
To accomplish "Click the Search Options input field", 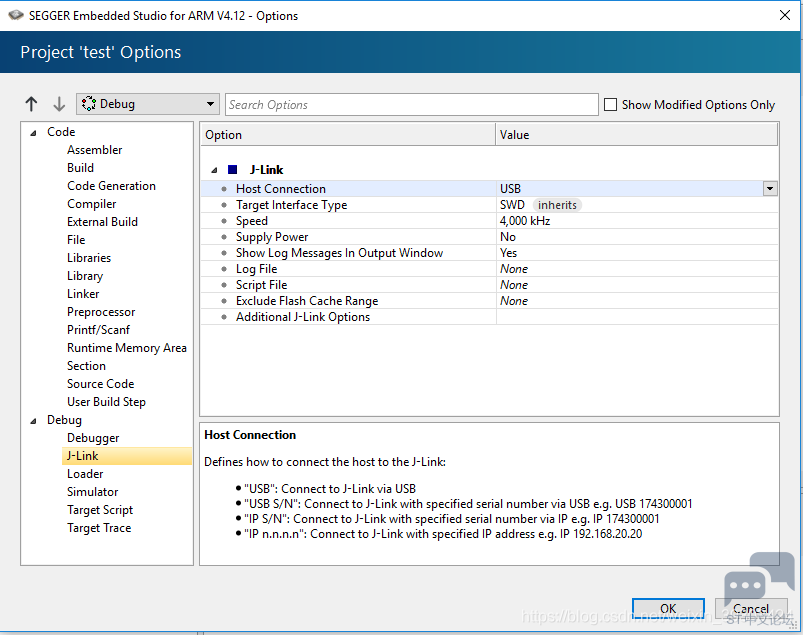I will pos(412,104).
